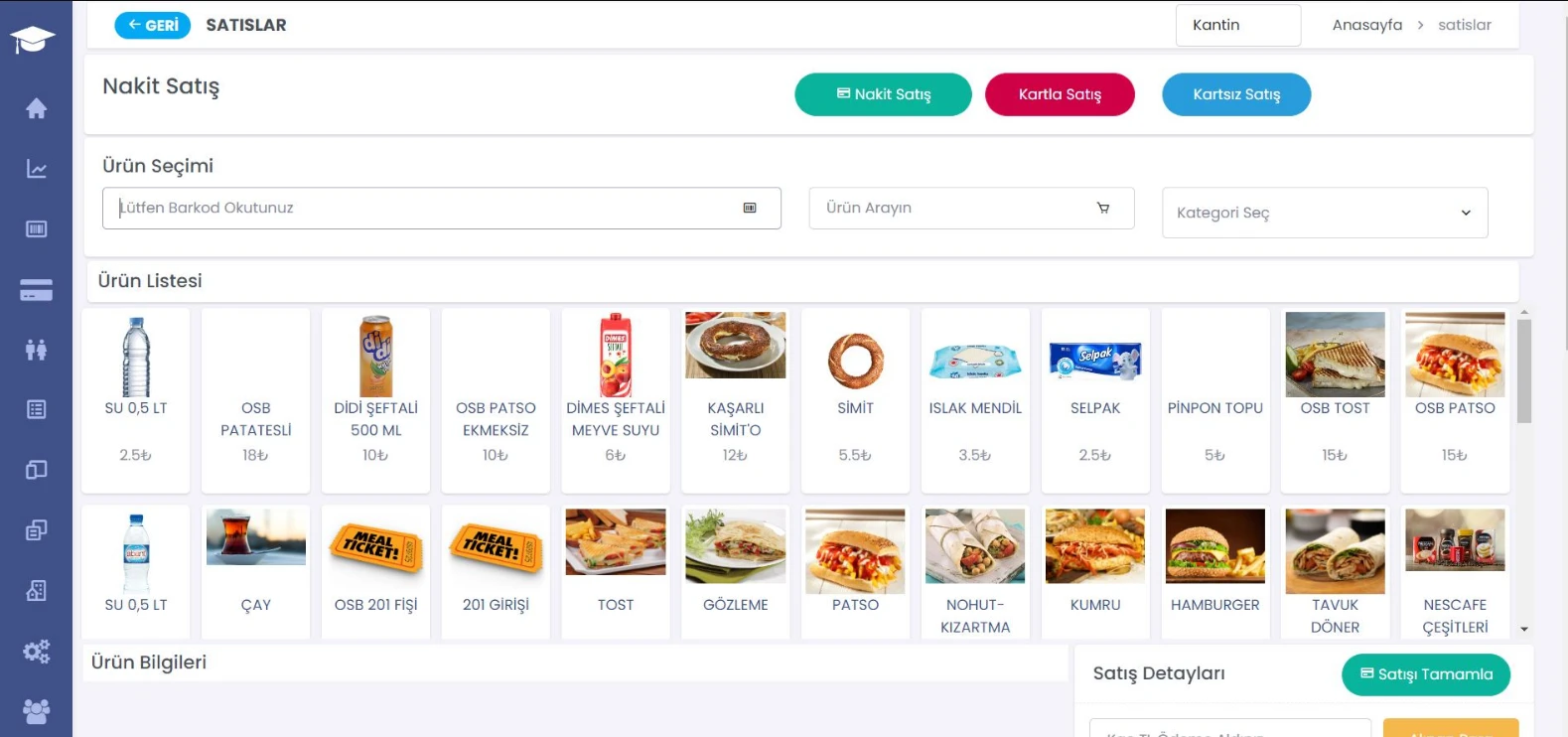Focus the barcode input field
The height and width of the screenshot is (737, 1568).
(427, 209)
